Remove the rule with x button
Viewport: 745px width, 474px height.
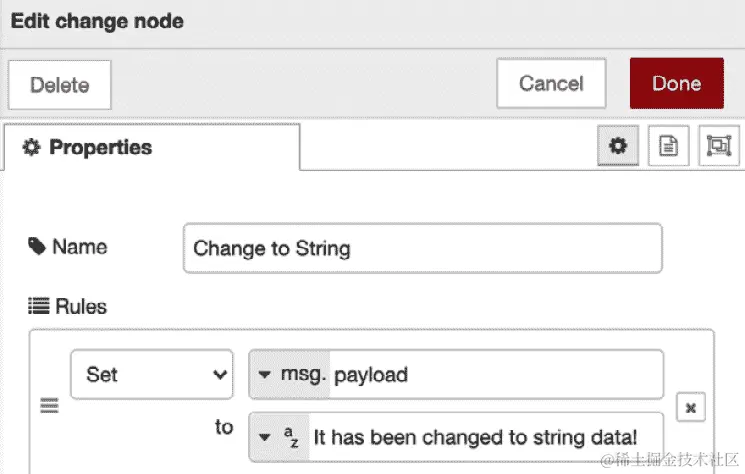[x=691, y=408]
